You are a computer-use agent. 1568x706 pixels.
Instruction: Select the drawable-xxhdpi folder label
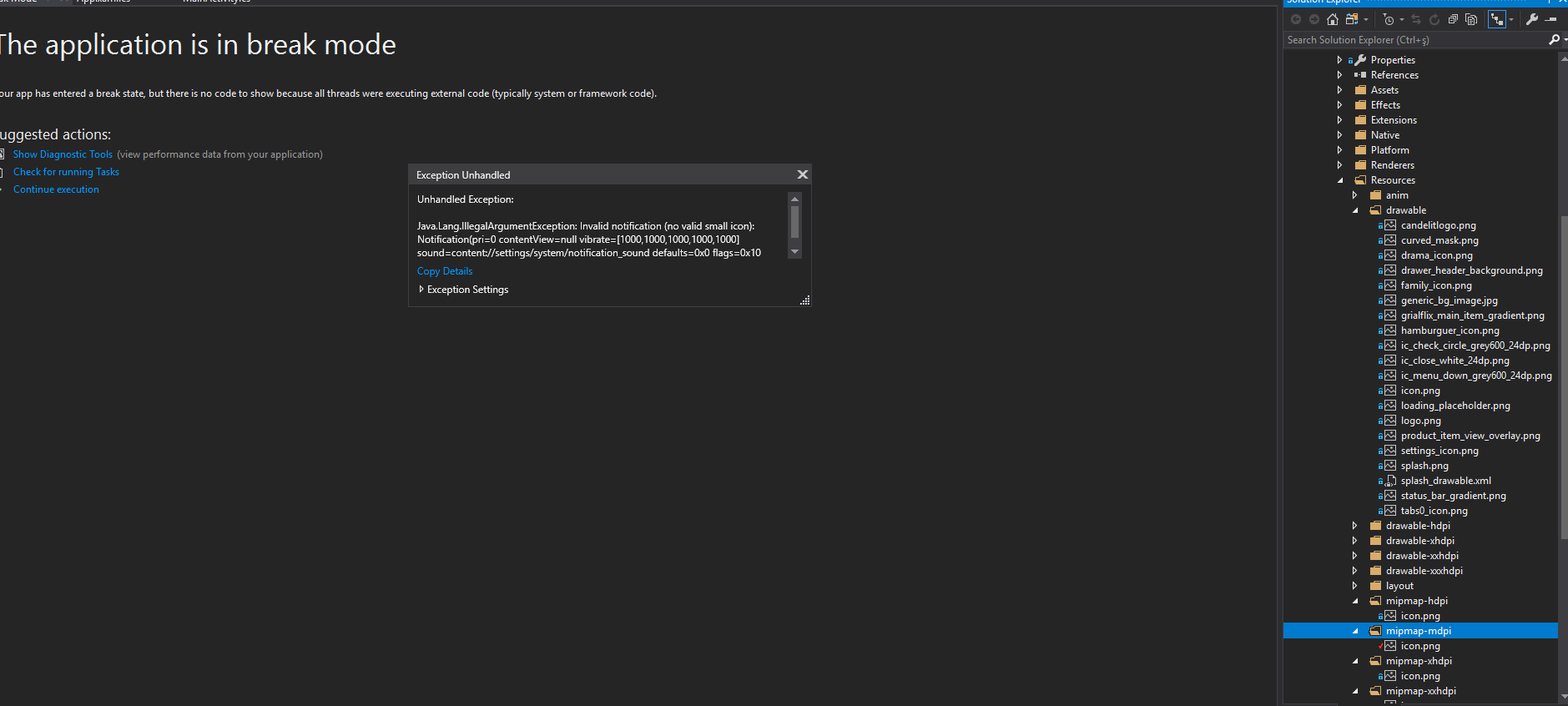(x=1423, y=556)
